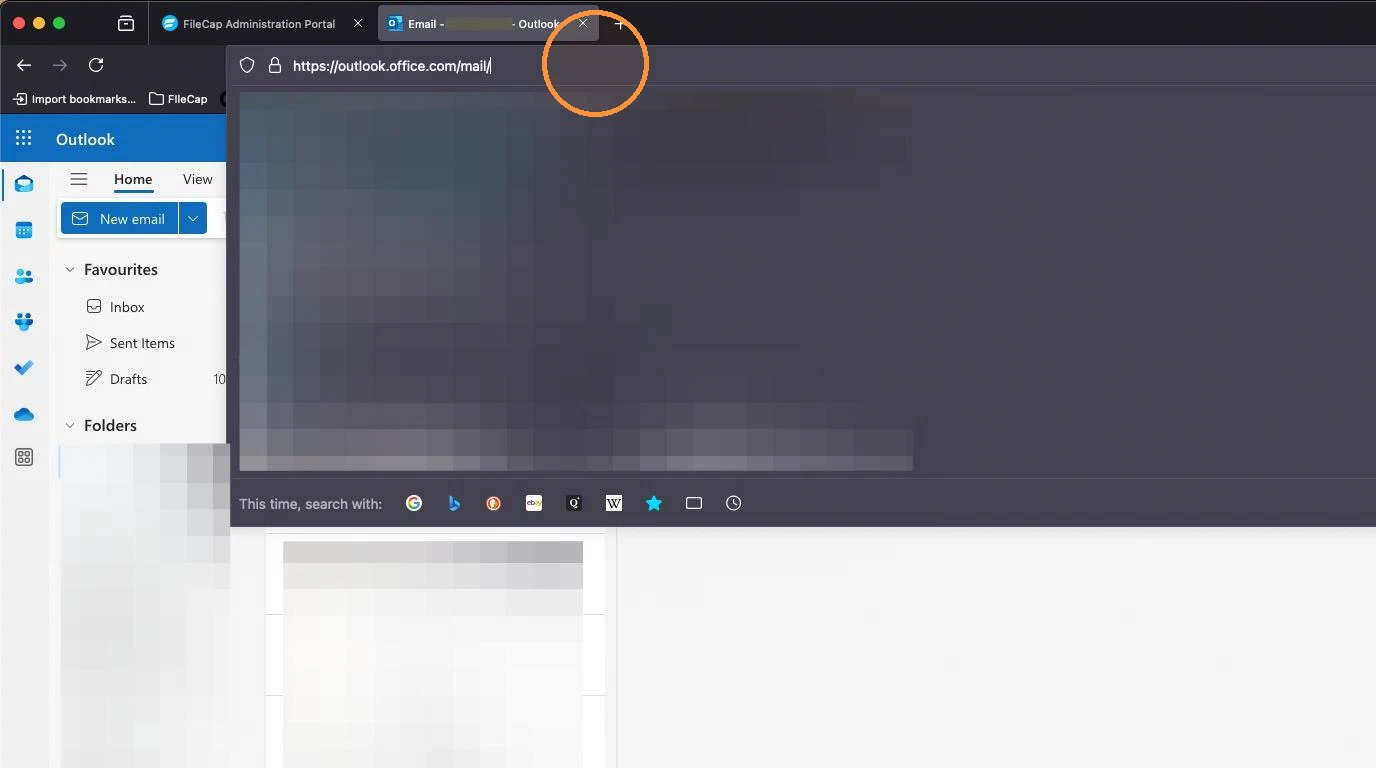Image resolution: width=1376 pixels, height=768 pixels.
Task: Close the FileCap Administration Portal tab
Action: click(358, 24)
